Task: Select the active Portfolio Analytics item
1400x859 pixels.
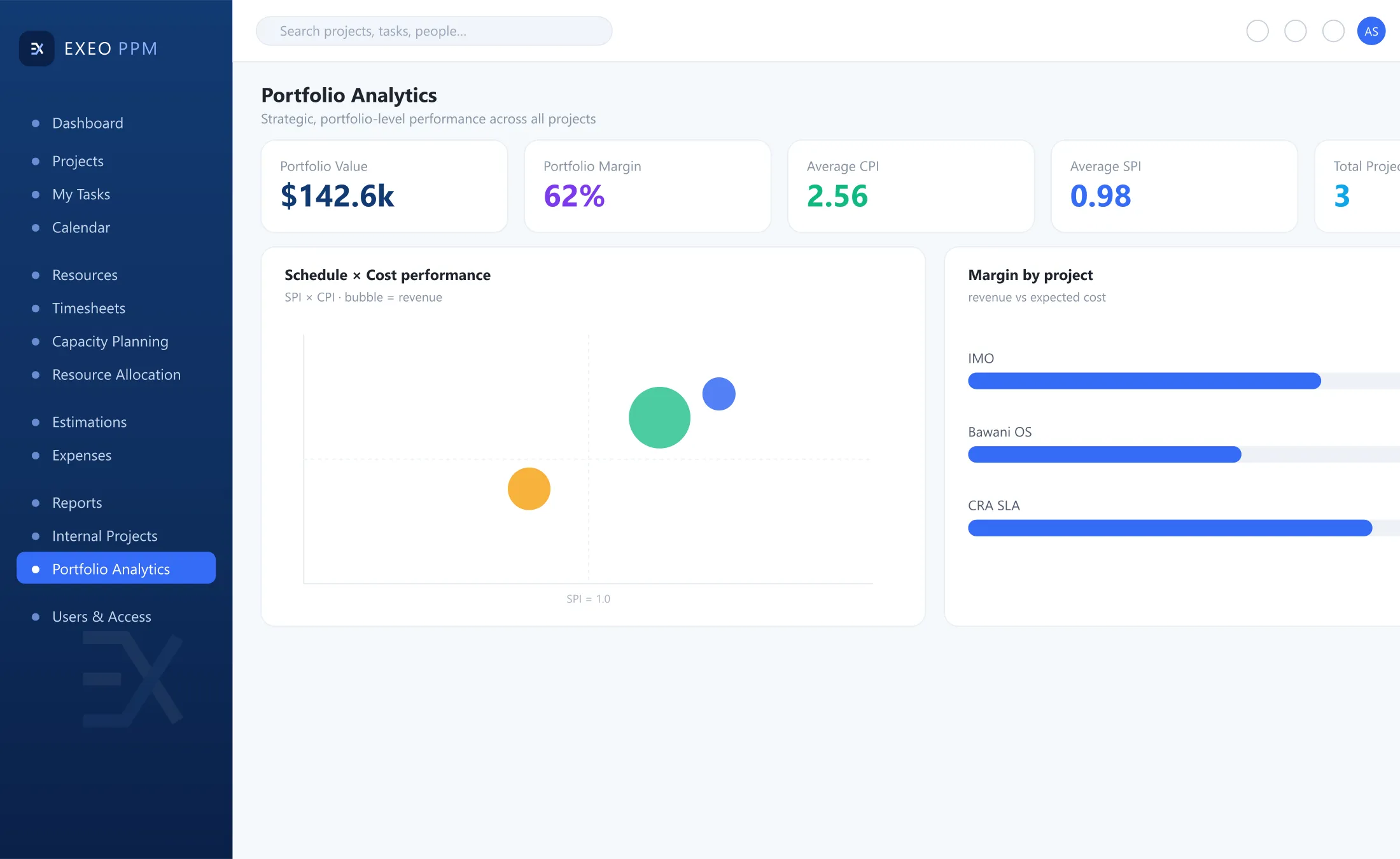Action: pyautogui.click(x=116, y=568)
